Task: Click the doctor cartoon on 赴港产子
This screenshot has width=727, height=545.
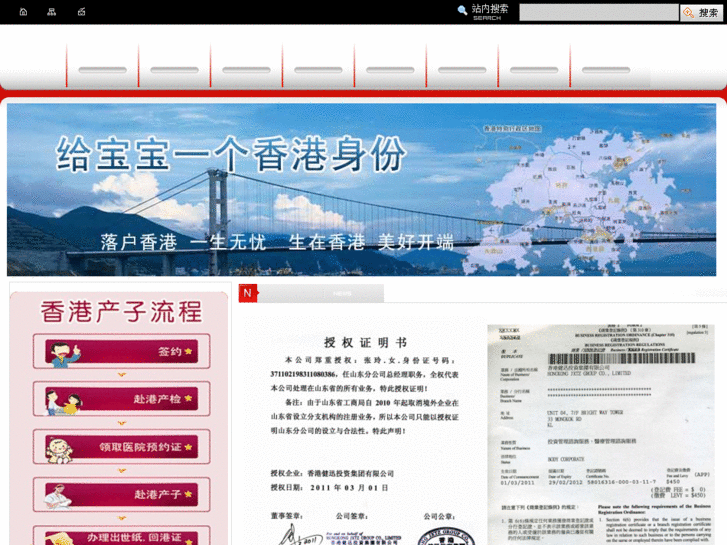Action: pyautogui.click(x=58, y=497)
